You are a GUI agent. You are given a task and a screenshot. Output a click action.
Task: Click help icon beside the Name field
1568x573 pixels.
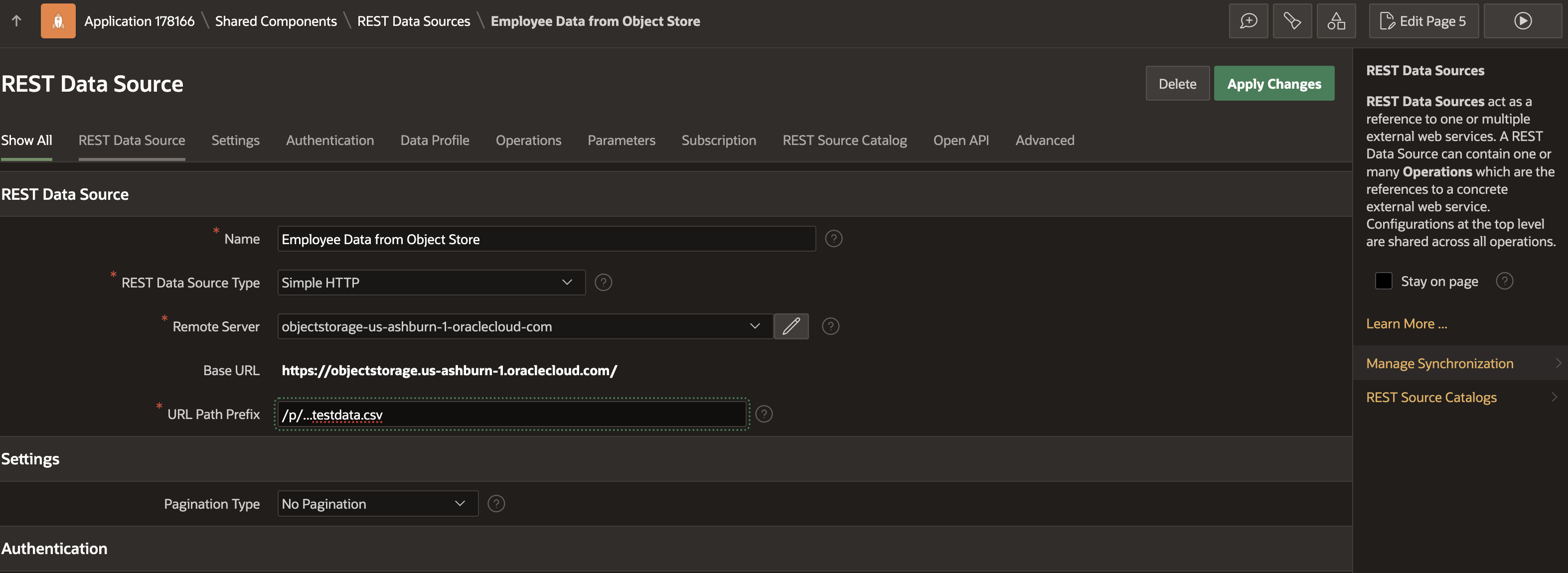click(833, 239)
